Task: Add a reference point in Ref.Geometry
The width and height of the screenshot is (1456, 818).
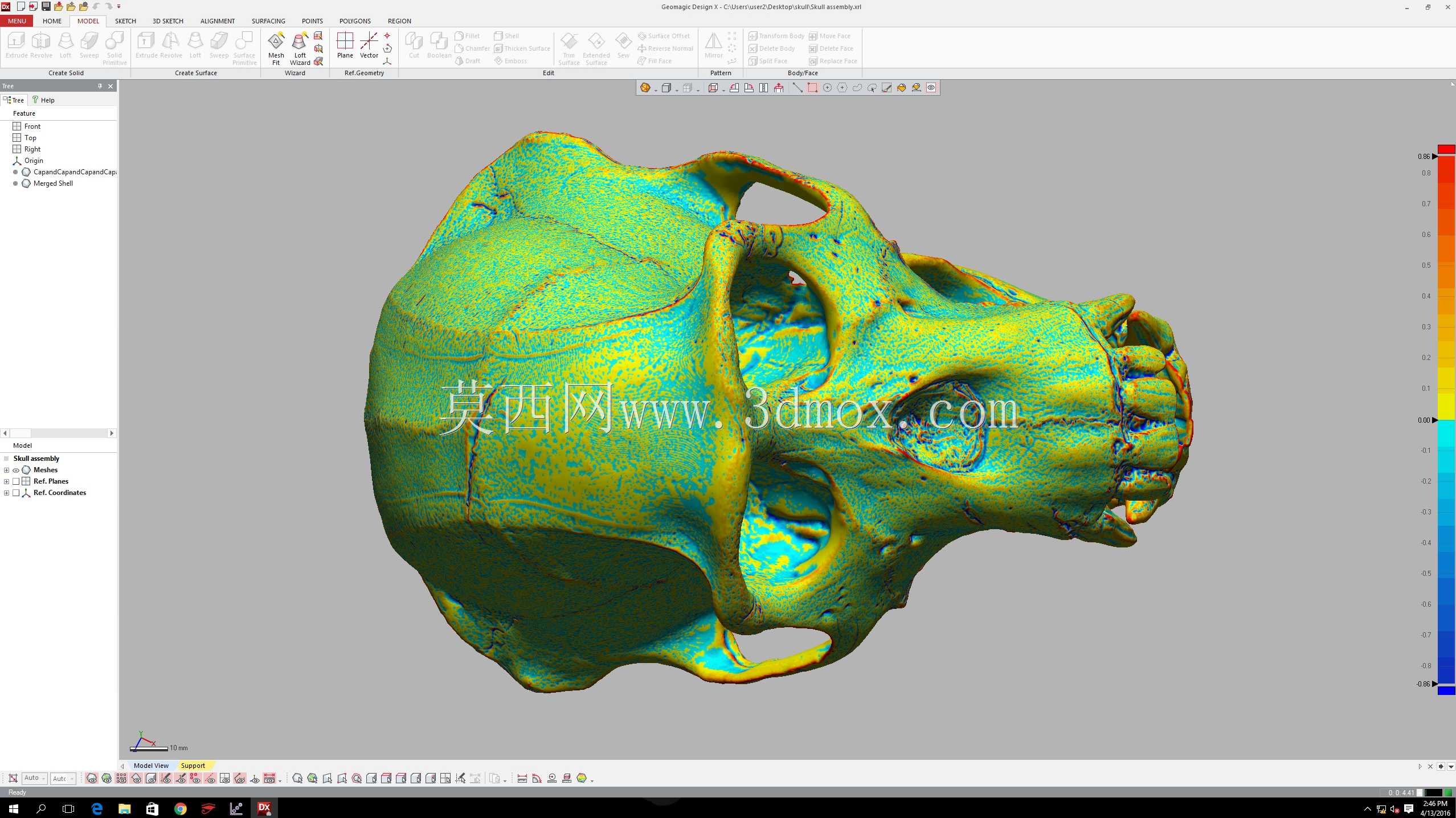Action: click(x=387, y=36)
